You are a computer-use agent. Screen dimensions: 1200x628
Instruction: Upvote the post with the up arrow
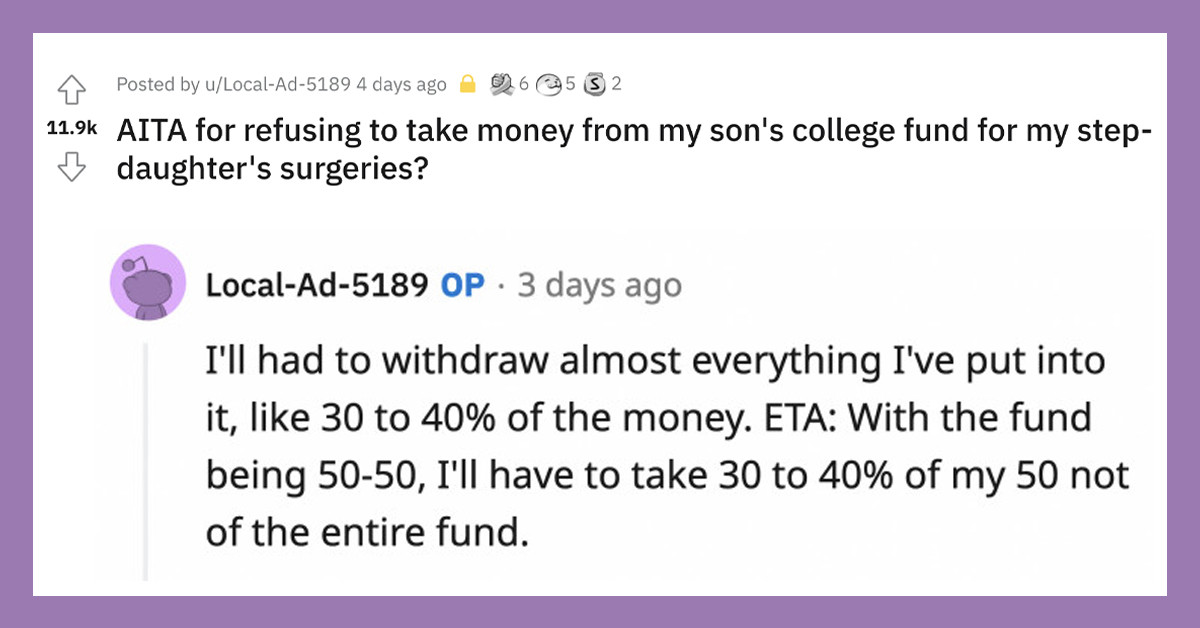71,88
